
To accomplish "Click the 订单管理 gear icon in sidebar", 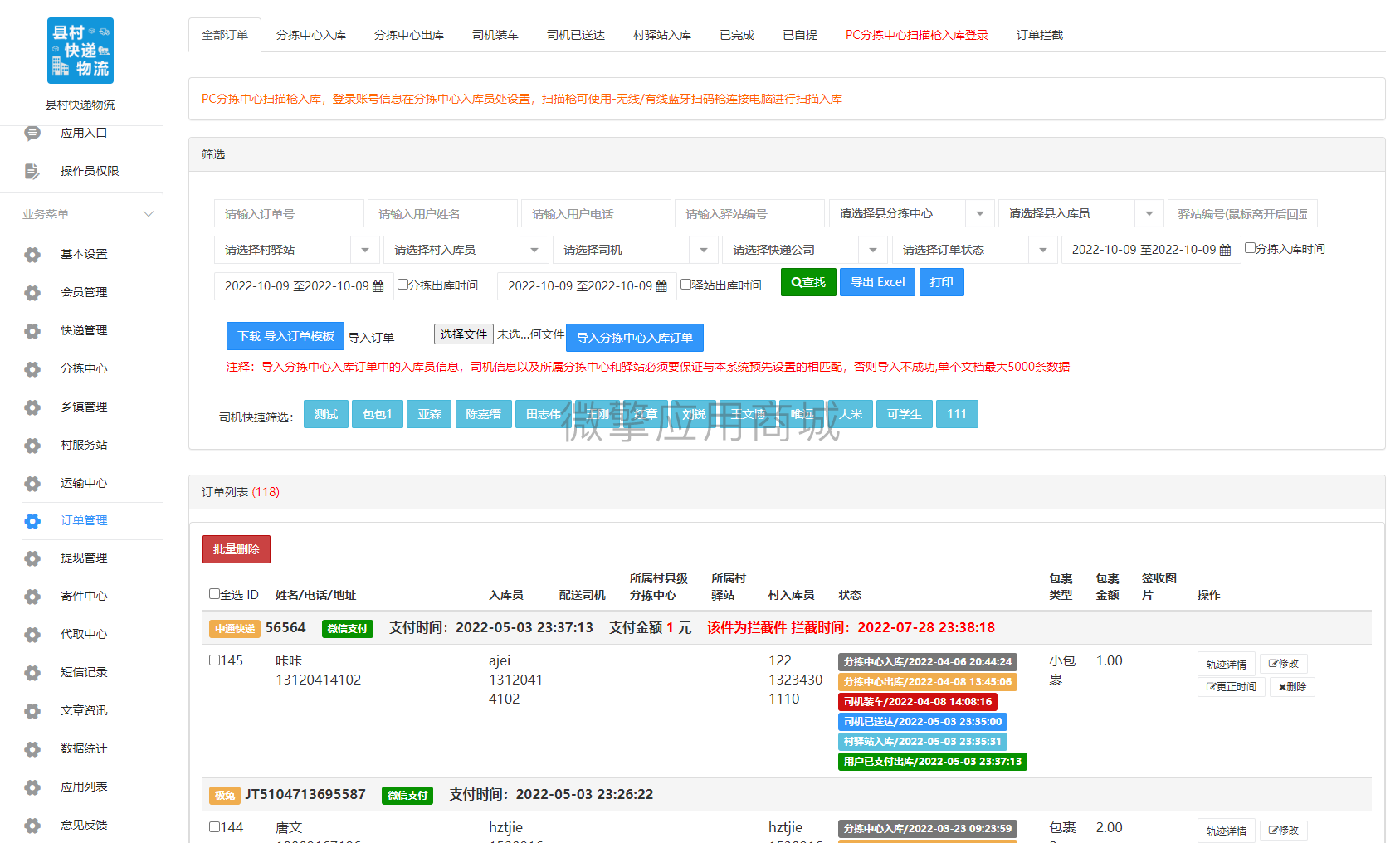I will [x=32, y=521].
